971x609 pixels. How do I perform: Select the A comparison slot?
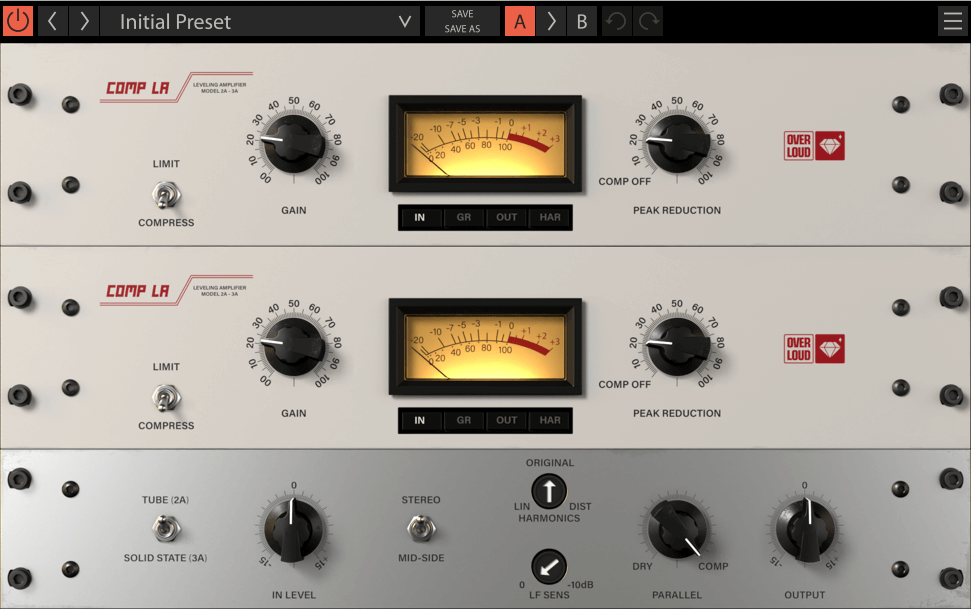(x=520, y=21)
